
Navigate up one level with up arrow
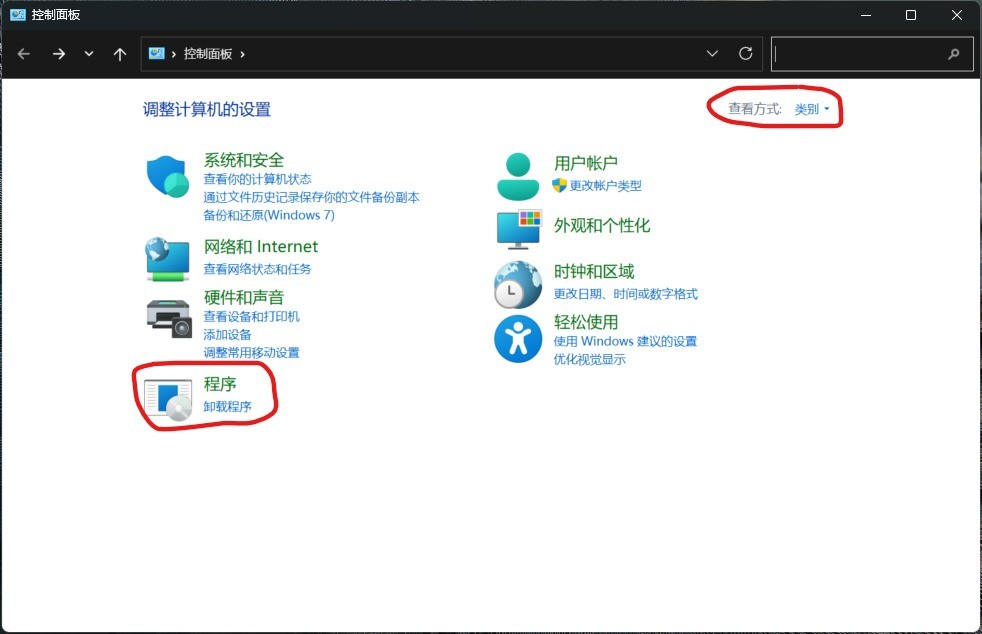[x=120, y=54]
